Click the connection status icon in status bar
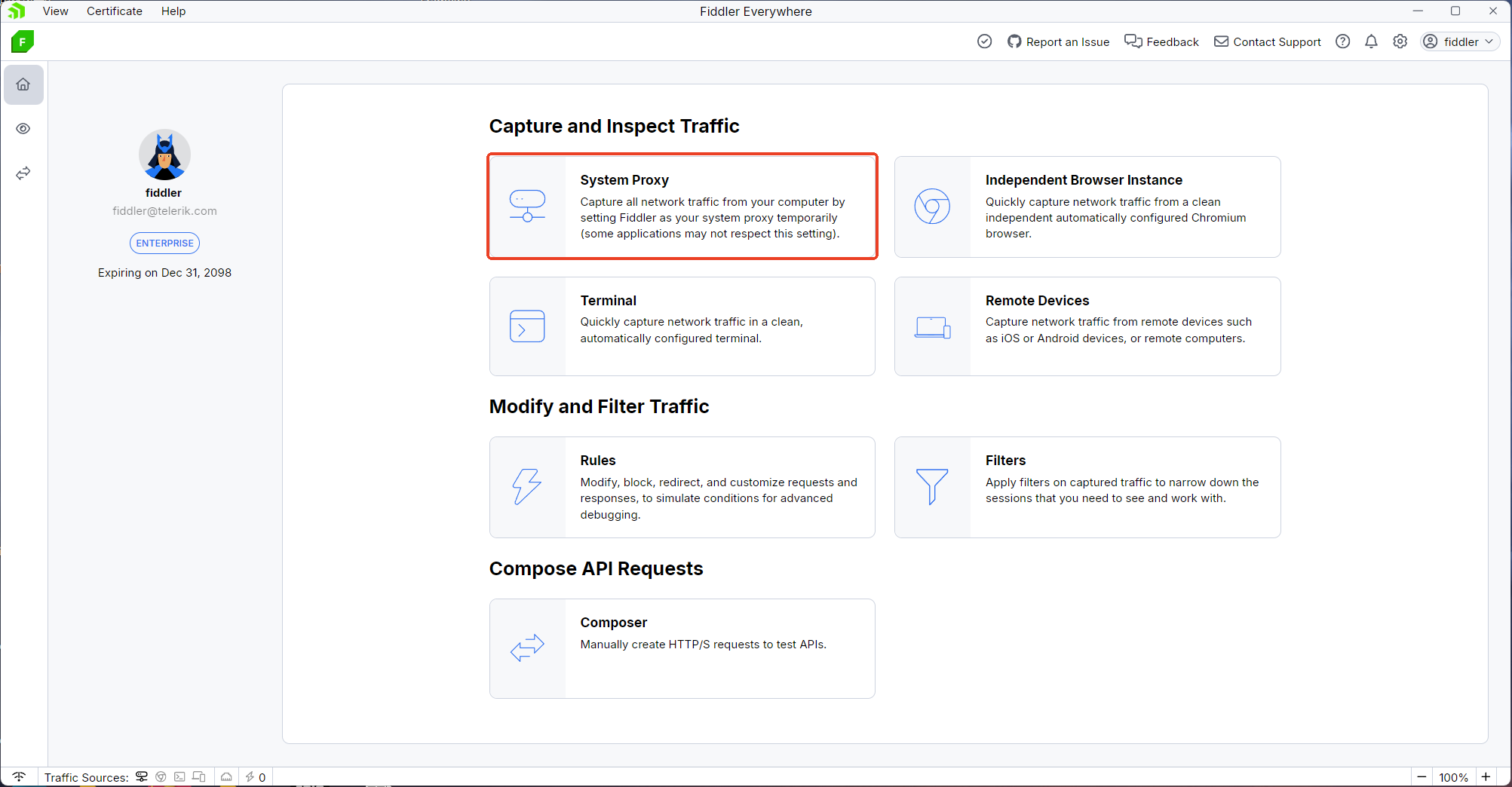Image resolution: width=1512 pixels, height=787 pixels. coord(19,776)
